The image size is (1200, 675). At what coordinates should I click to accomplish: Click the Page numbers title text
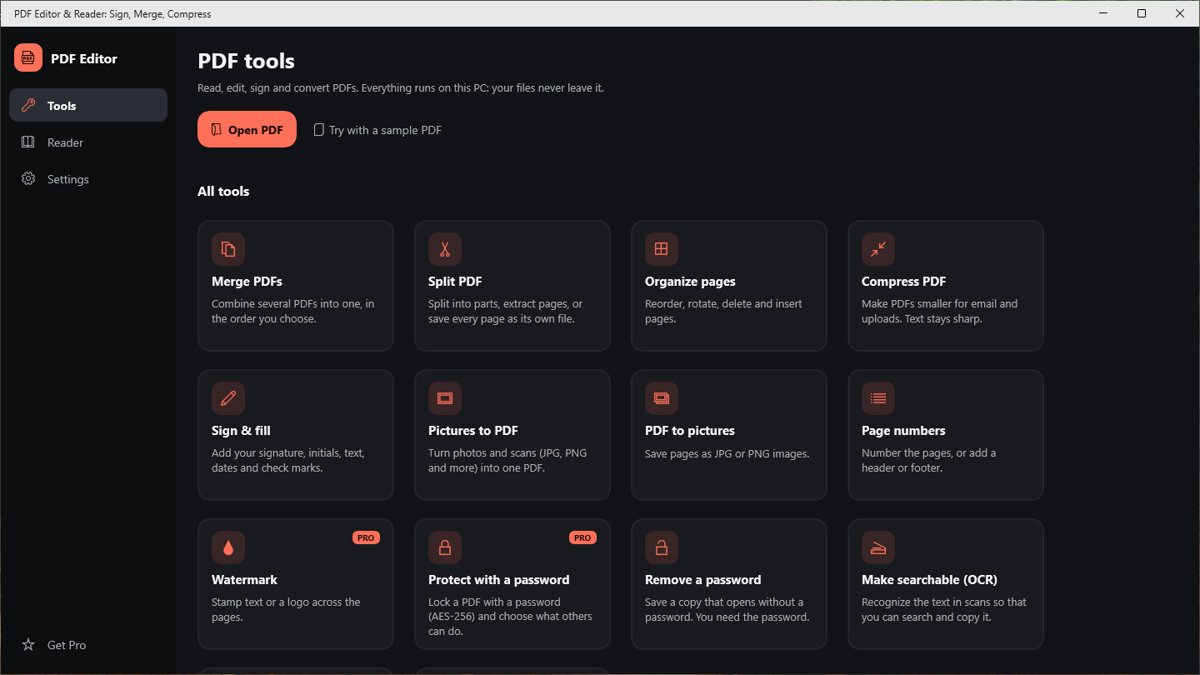[x=904, y=431]
